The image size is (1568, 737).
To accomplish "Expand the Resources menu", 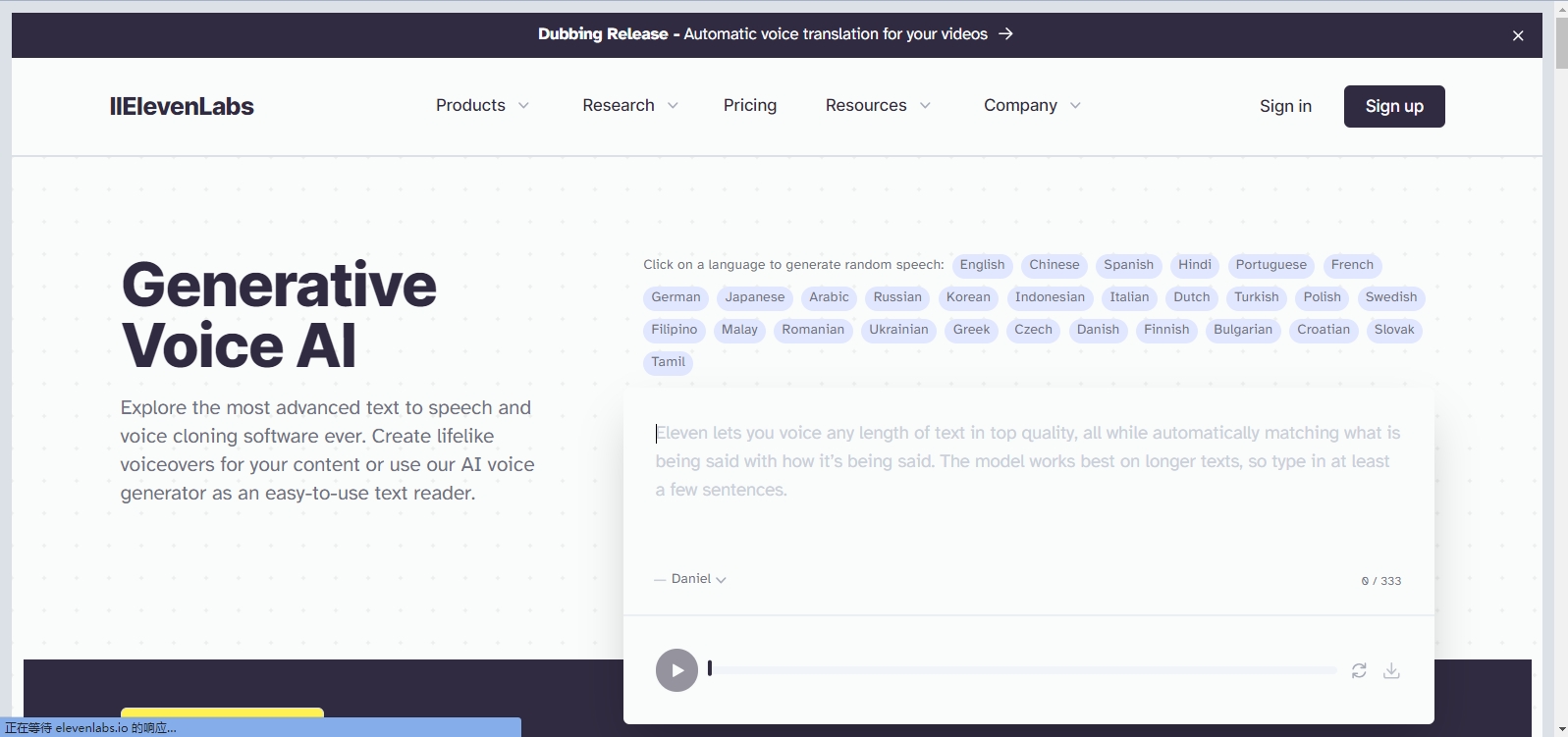I will [x=878, y=105].
